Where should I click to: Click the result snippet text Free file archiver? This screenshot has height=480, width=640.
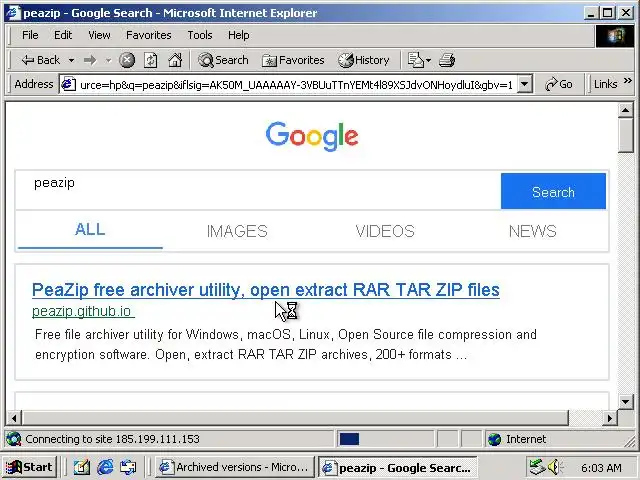click(x=286, y=344)
